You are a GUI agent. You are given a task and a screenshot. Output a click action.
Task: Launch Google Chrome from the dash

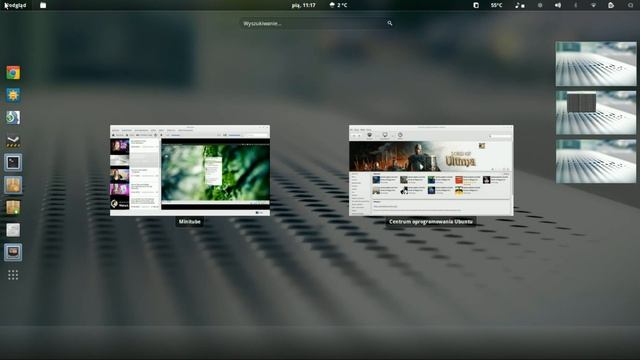pyautogui.click(x=13, y=73)
